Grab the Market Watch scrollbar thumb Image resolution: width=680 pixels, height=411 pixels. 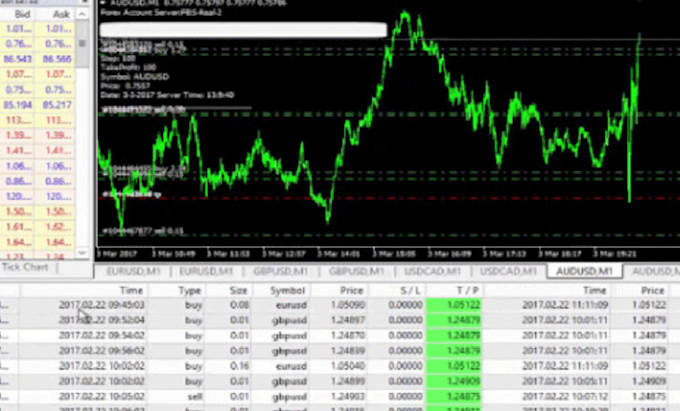pos(82,43)
